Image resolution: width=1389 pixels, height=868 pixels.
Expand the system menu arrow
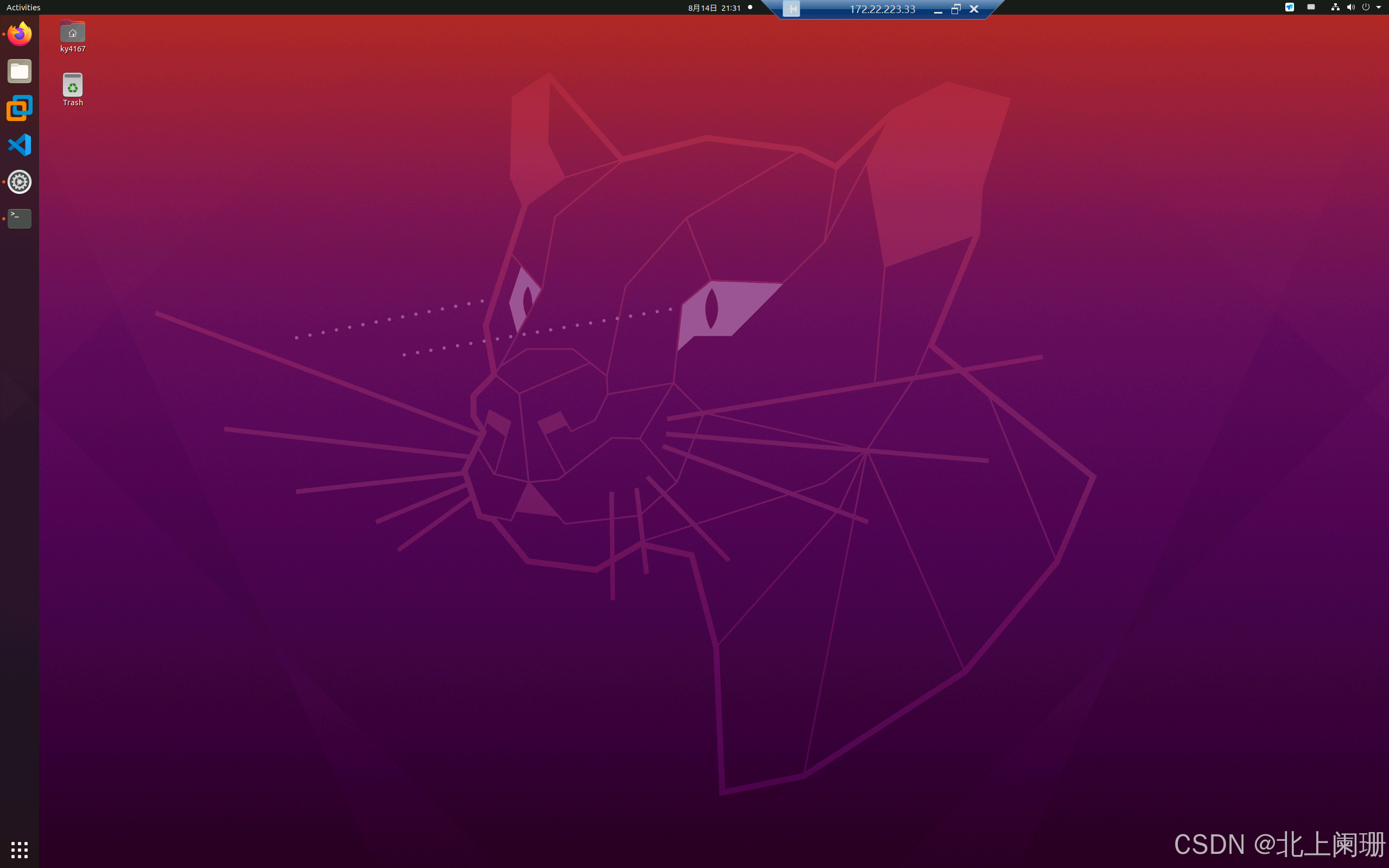click(x=1378, y=8)
